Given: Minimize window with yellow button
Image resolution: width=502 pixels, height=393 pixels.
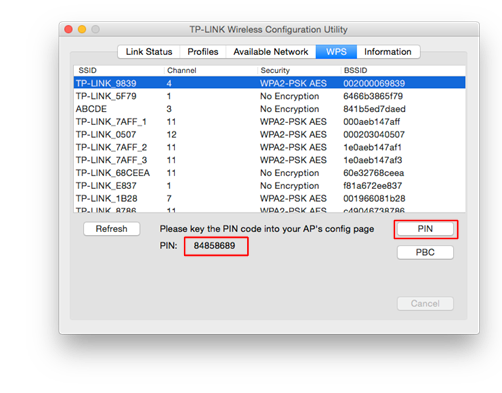Looking at the screenshot, I should coord(82,29).
